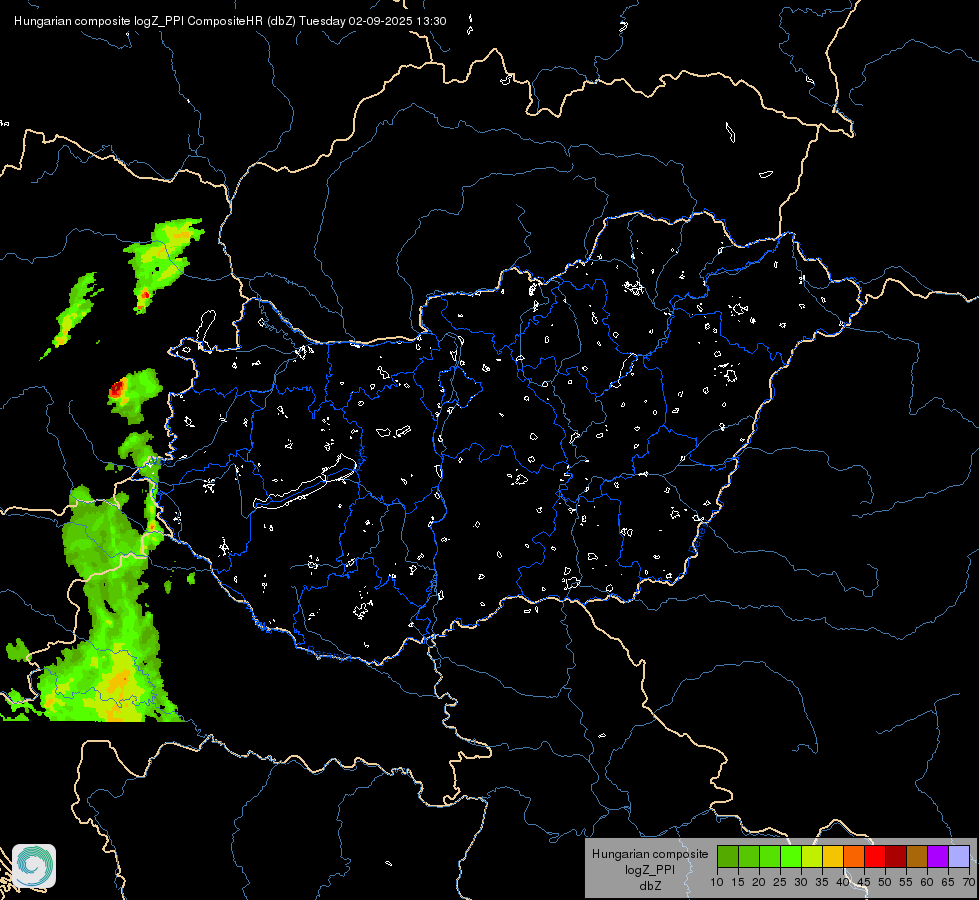Click the title text 'Hungarian composite logZ_PPI CompositeHR'
The height and width of the screenshot is (900, 979).
pyautogui.click(x=139, y=21)
